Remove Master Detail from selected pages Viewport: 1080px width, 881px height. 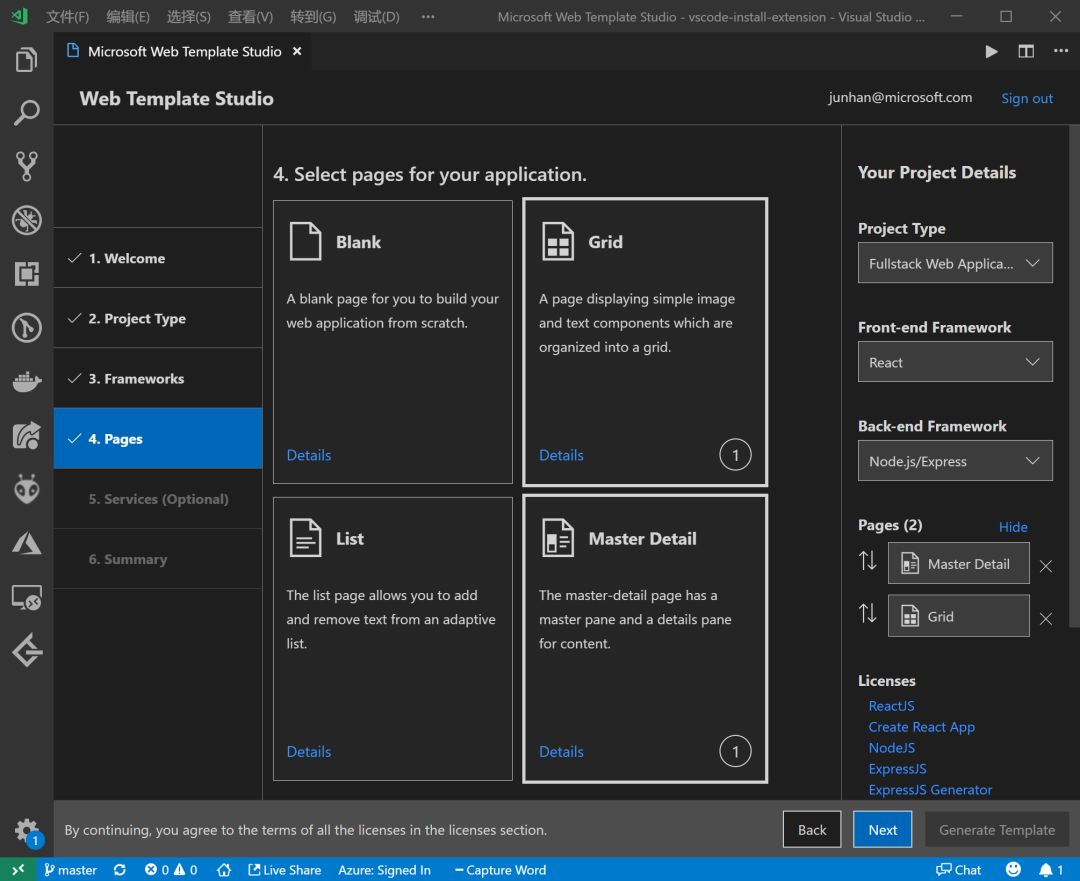point(1046,566)
